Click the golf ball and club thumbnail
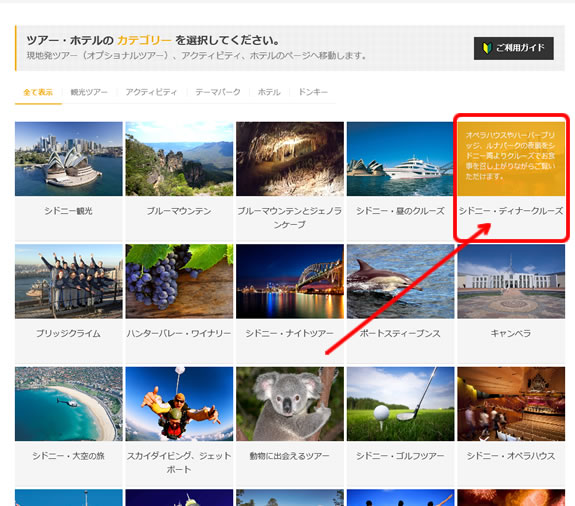The height and width of the screenshot is (506, 575). (x=400, y=404)
